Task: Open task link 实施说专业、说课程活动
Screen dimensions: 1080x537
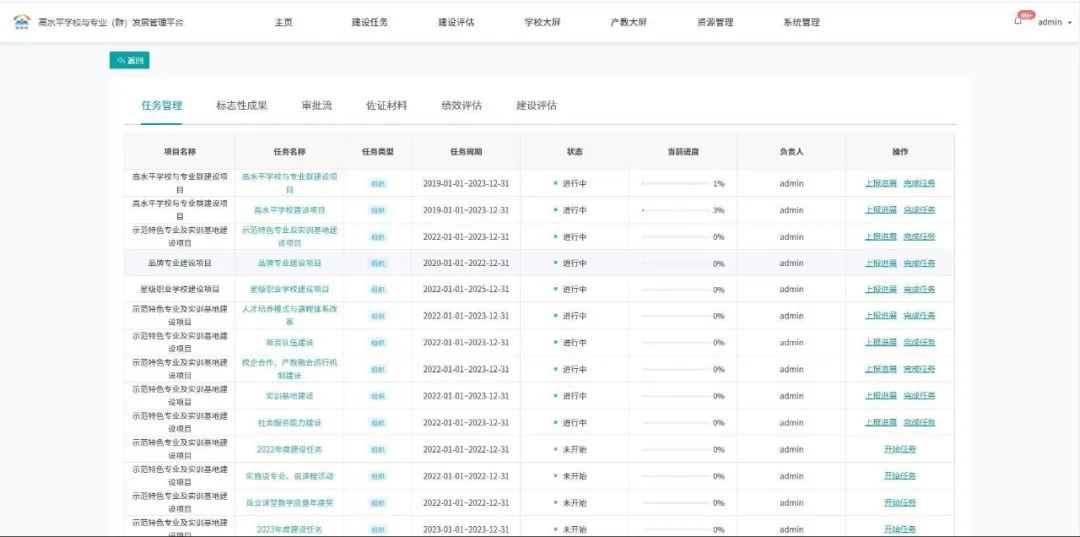Action: (x=289, y=476)
